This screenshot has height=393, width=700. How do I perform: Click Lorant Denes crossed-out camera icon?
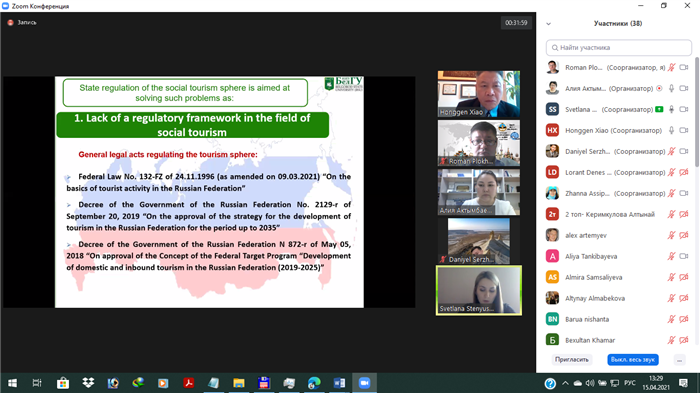coord(683,172)
